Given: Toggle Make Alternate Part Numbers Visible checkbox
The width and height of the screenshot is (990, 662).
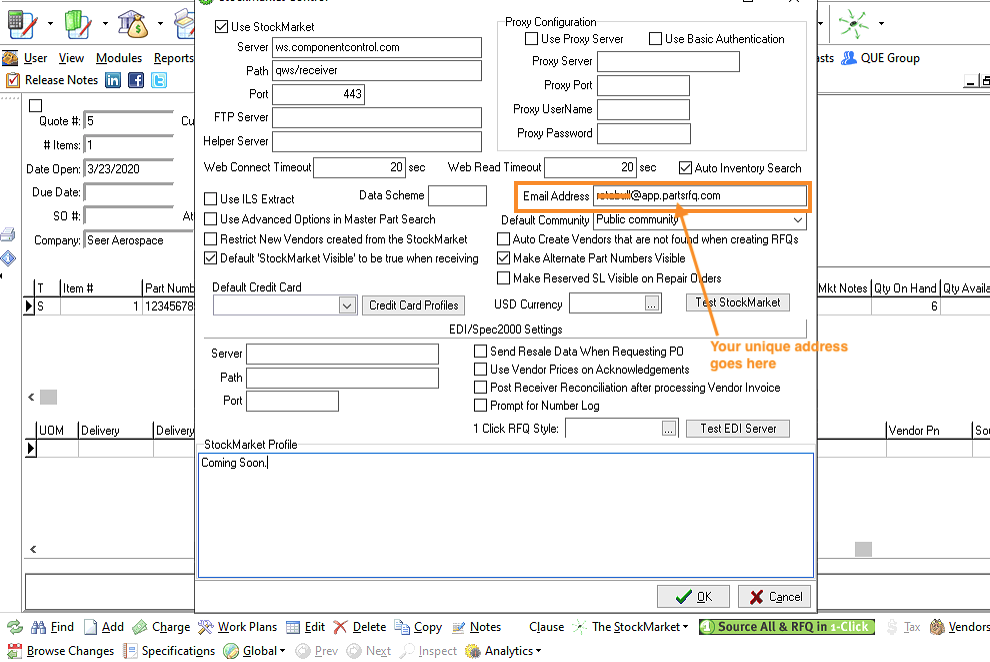Looking at the screenshot, I should click(x=503, y=258).
